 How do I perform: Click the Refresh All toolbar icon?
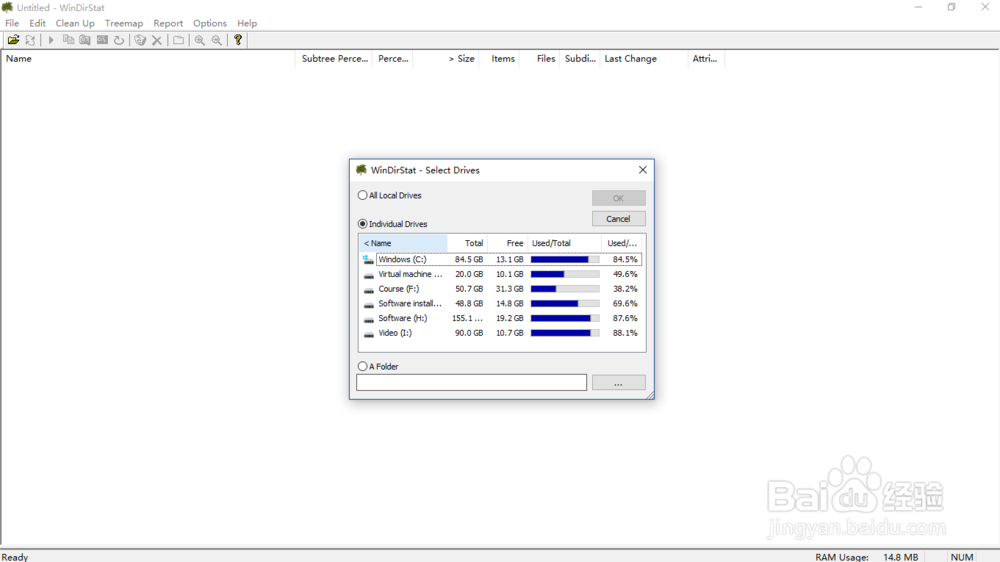(x=30, y=40)
